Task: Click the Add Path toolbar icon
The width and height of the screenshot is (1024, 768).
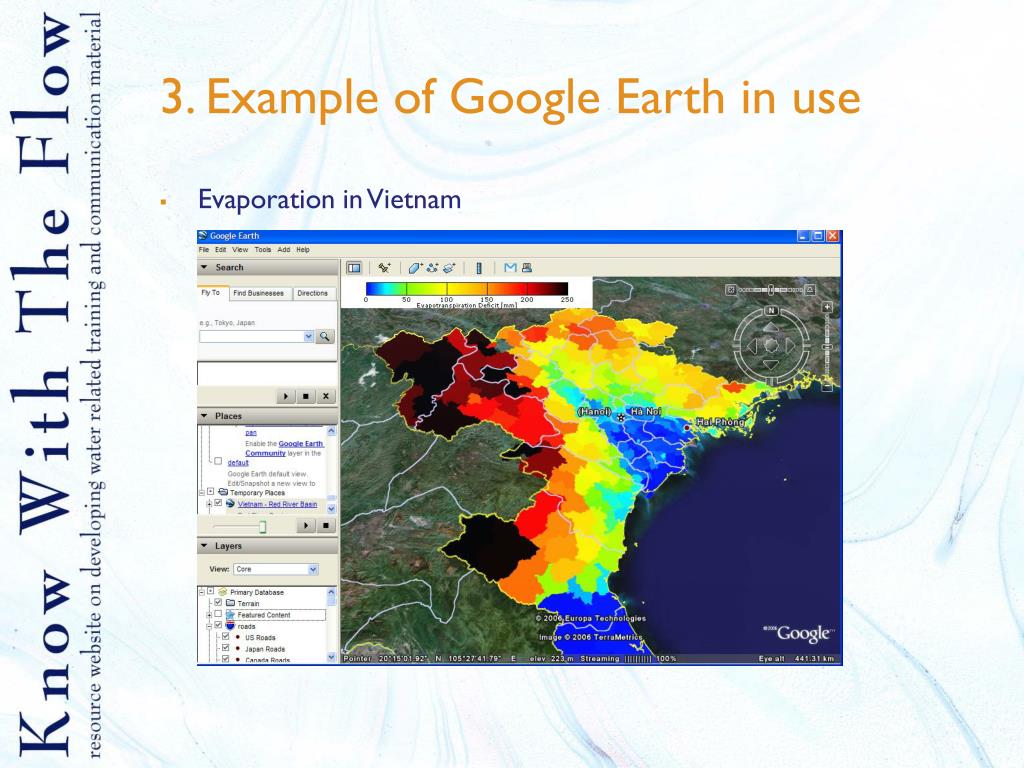Action: 432,268
